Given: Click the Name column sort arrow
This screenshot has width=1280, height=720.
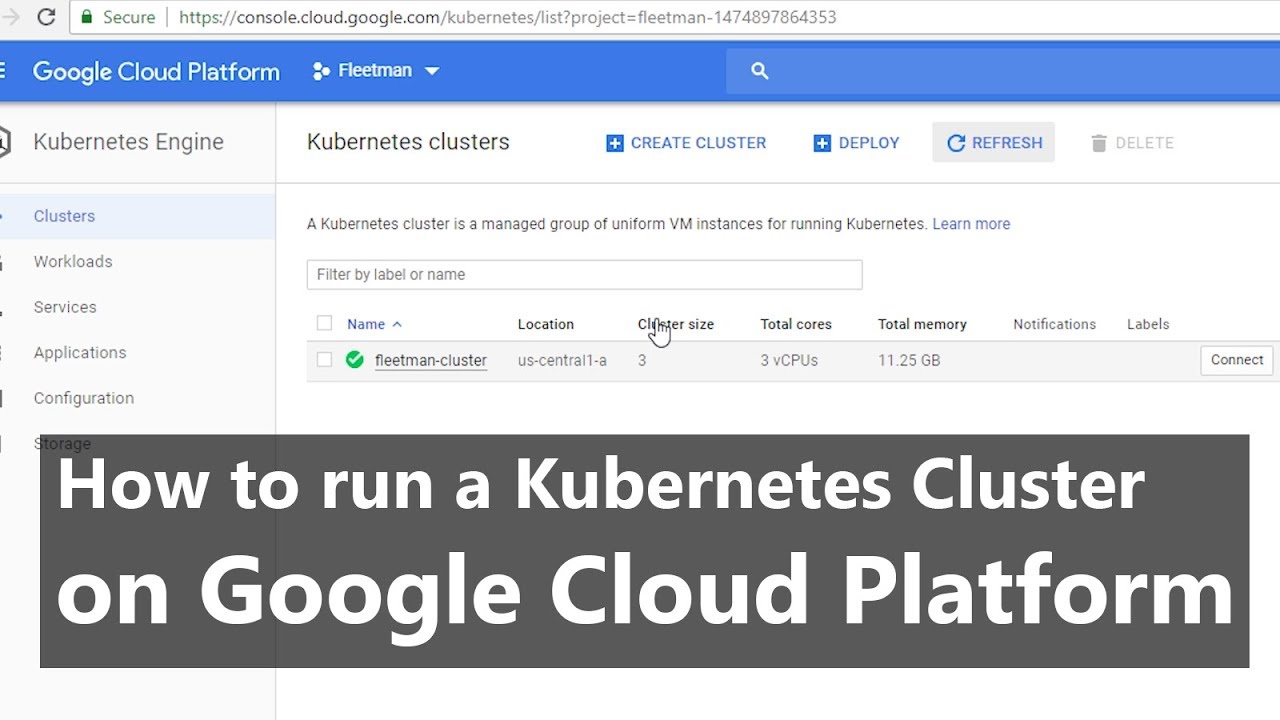Looking at the screenshot, I should coord(397,324).
